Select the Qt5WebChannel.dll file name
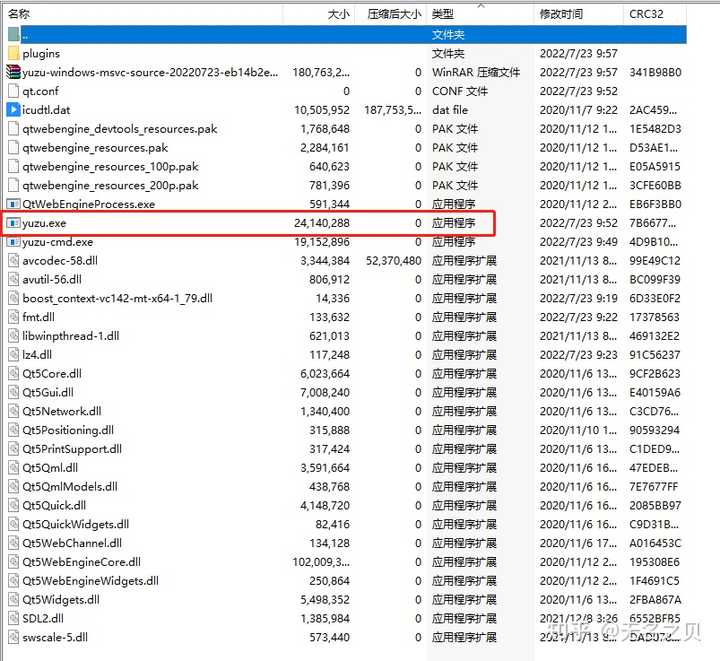This screenshot has width=720, height=661. pyautogui.click(x=72, y=543)
